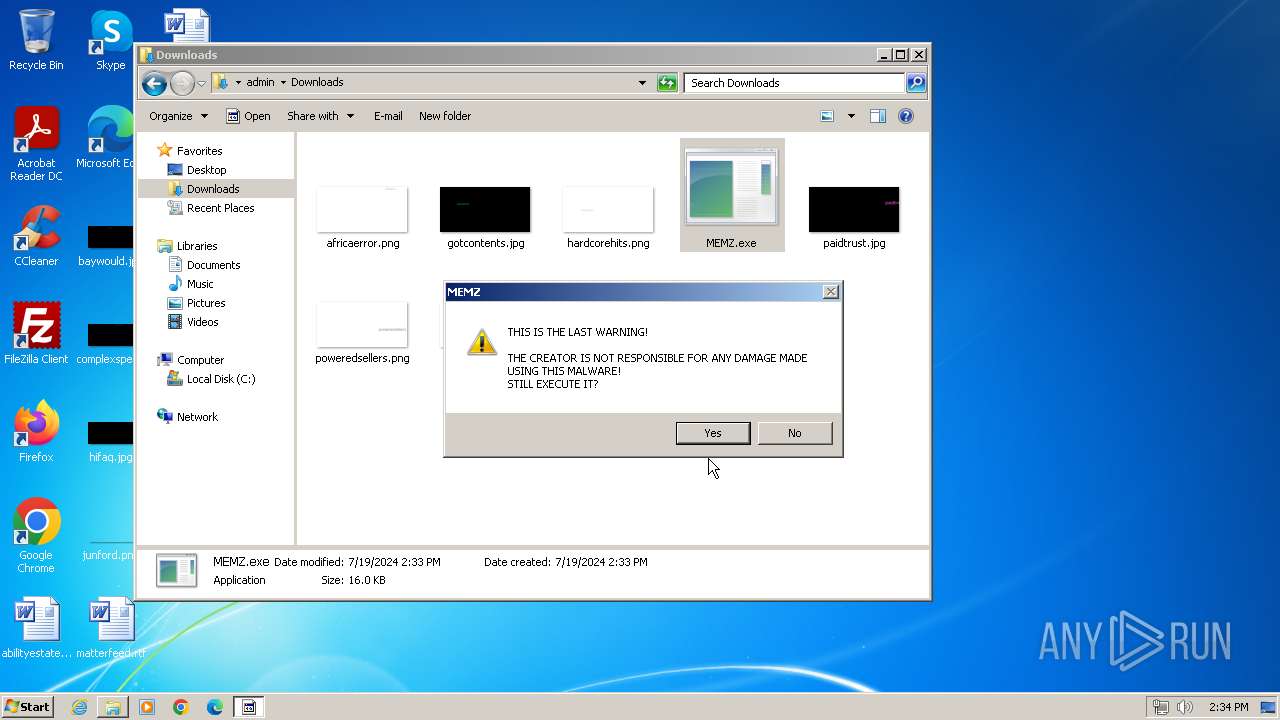Expand the address bar history dropdown
Viewport: 1280px width, 720px height.
642,83
